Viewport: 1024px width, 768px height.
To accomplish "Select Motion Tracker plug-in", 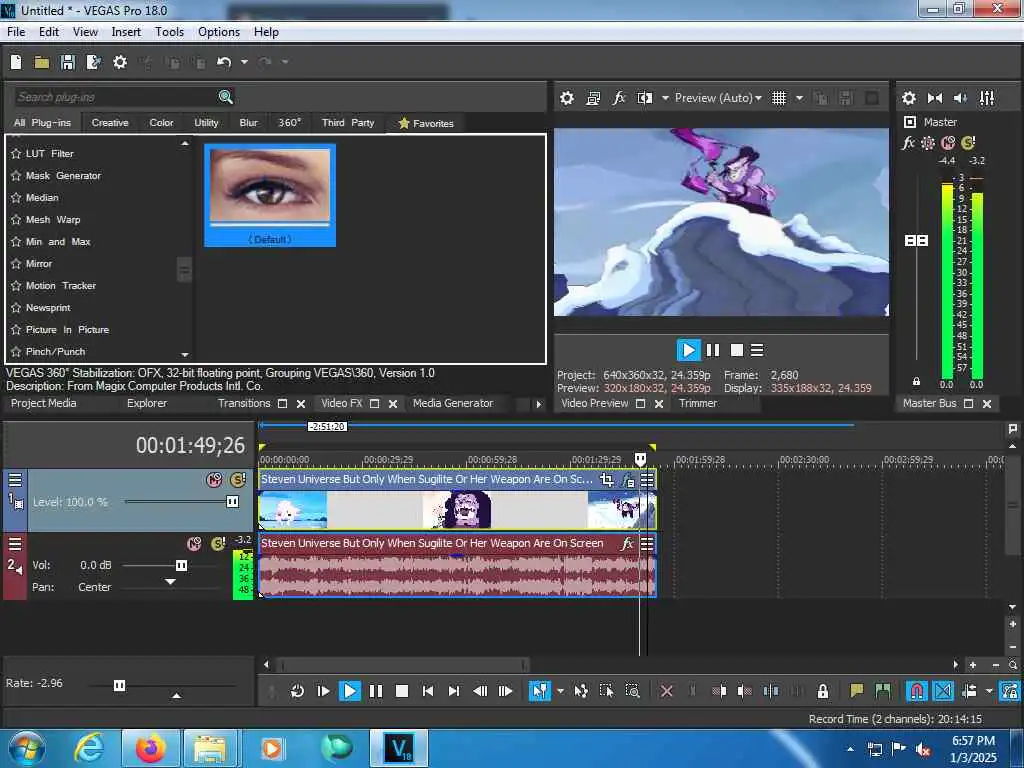I will click(61, 285).
